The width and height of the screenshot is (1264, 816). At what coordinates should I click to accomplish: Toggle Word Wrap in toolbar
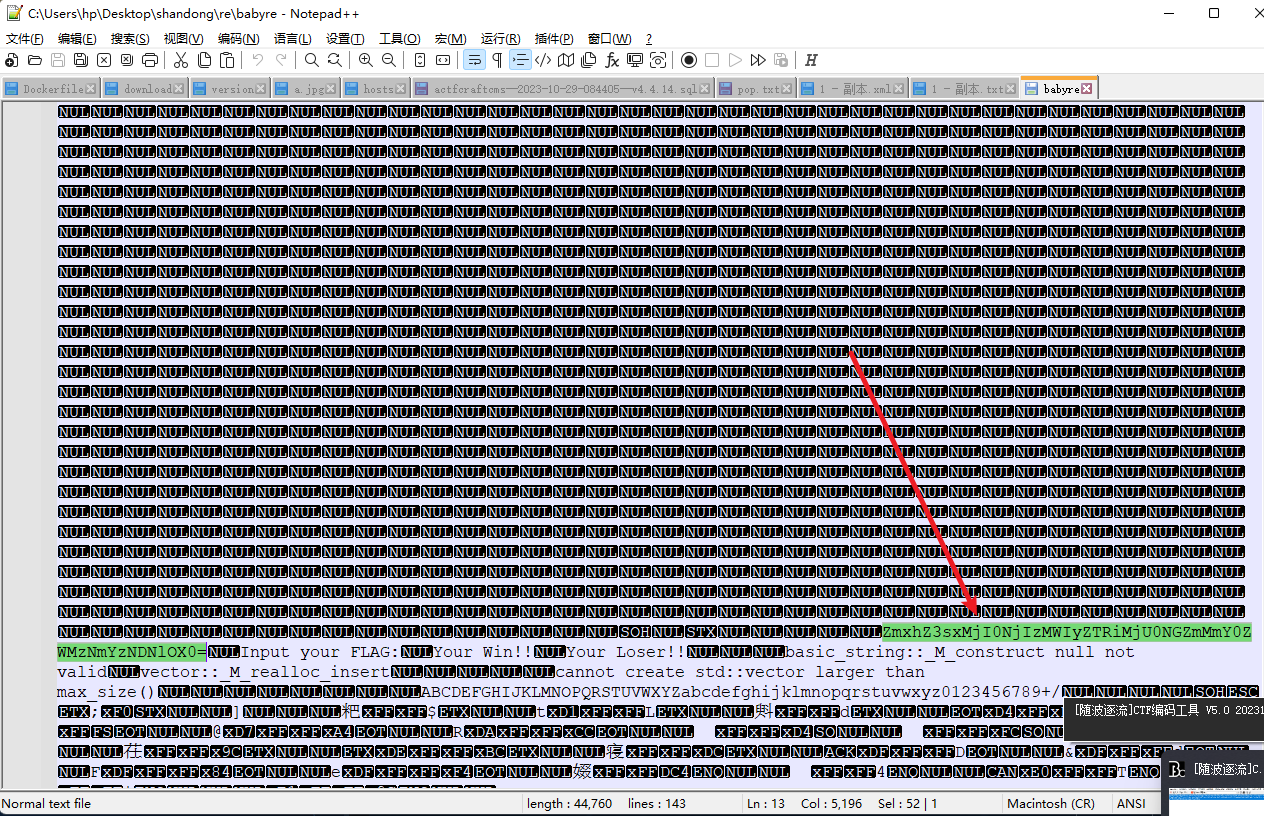475,60
